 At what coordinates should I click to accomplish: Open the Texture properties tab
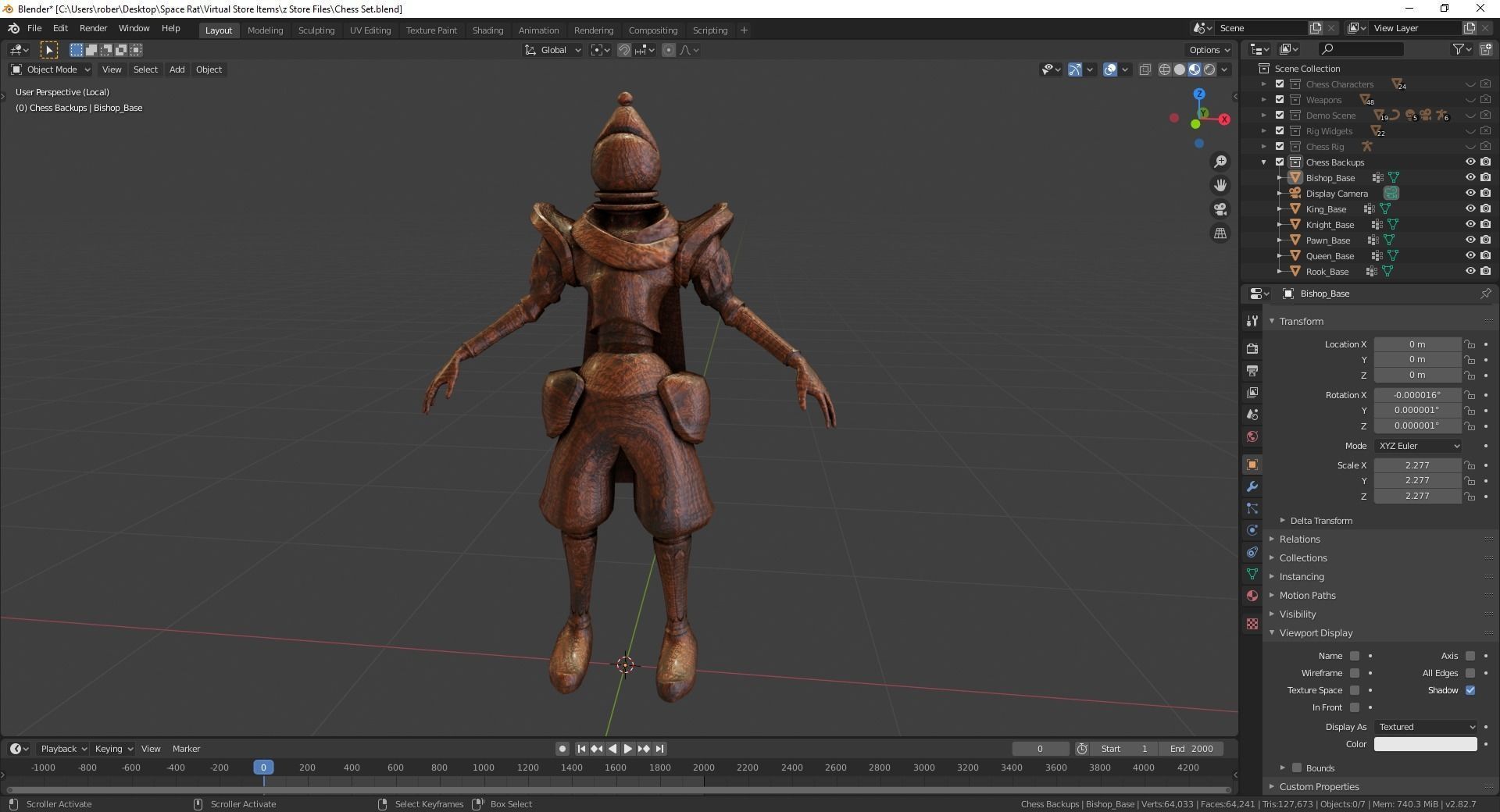click(x=1252, y=624)
